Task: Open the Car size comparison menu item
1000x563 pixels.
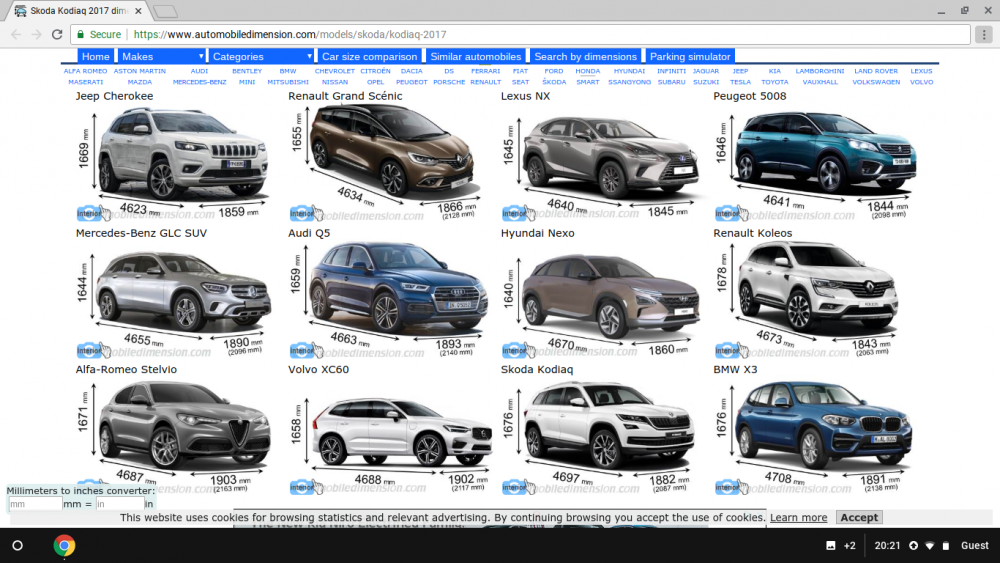Action: (x=369, y=56)
